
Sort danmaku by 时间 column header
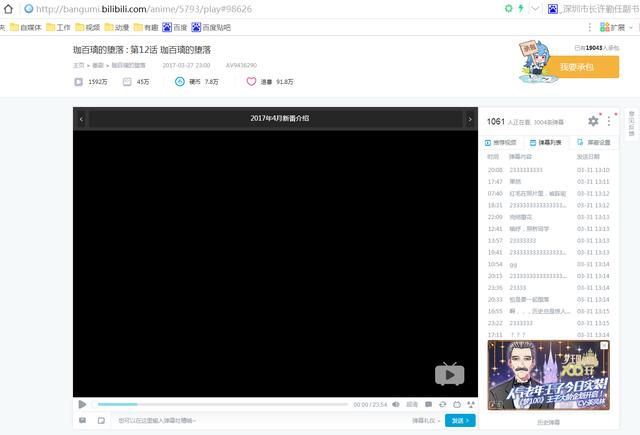point(493,157)
